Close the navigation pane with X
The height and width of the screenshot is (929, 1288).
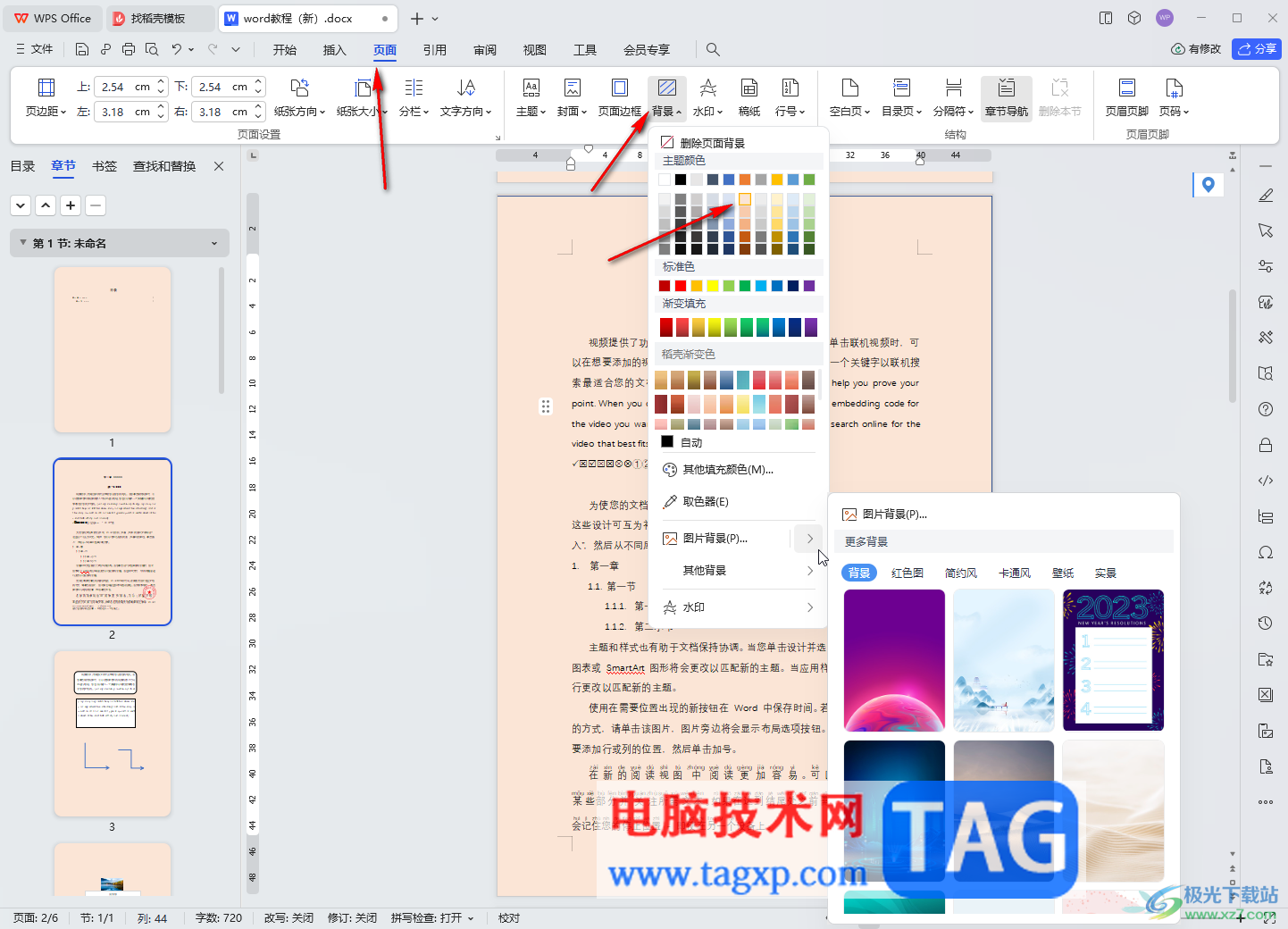click(x=219, y=166)
